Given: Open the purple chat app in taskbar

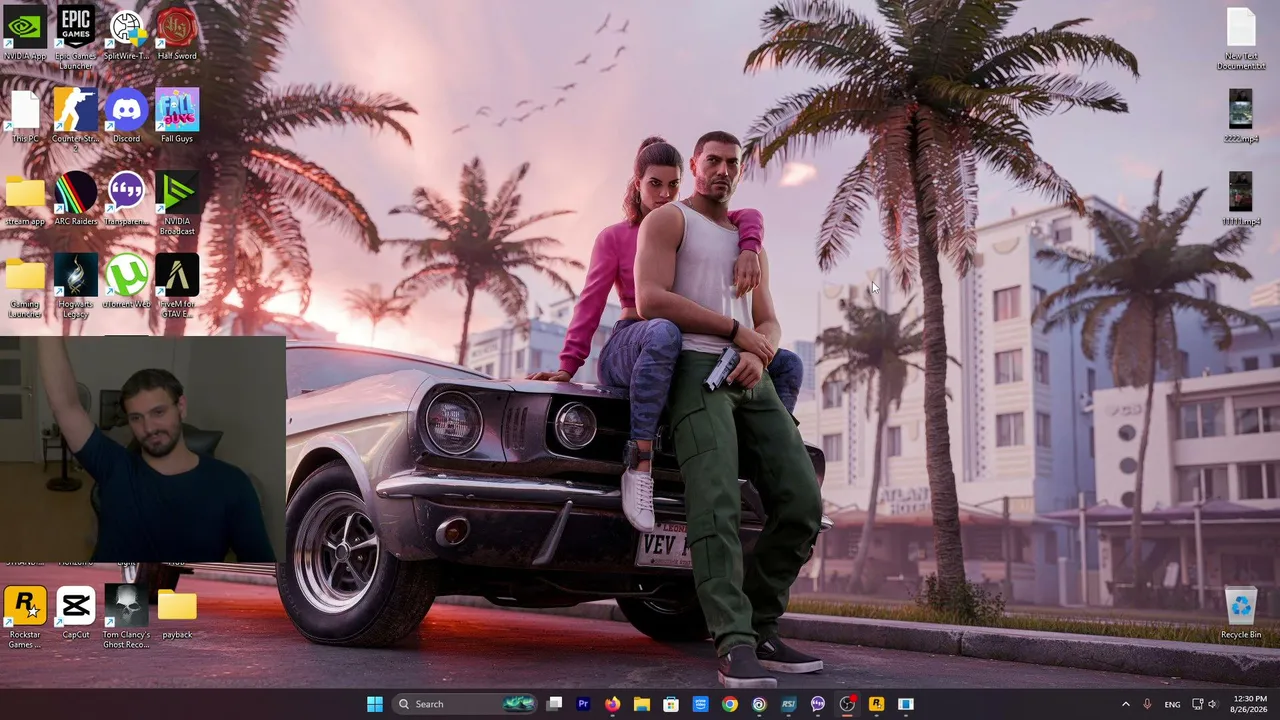Looking at the screenshot, I should tap(818, 704).
